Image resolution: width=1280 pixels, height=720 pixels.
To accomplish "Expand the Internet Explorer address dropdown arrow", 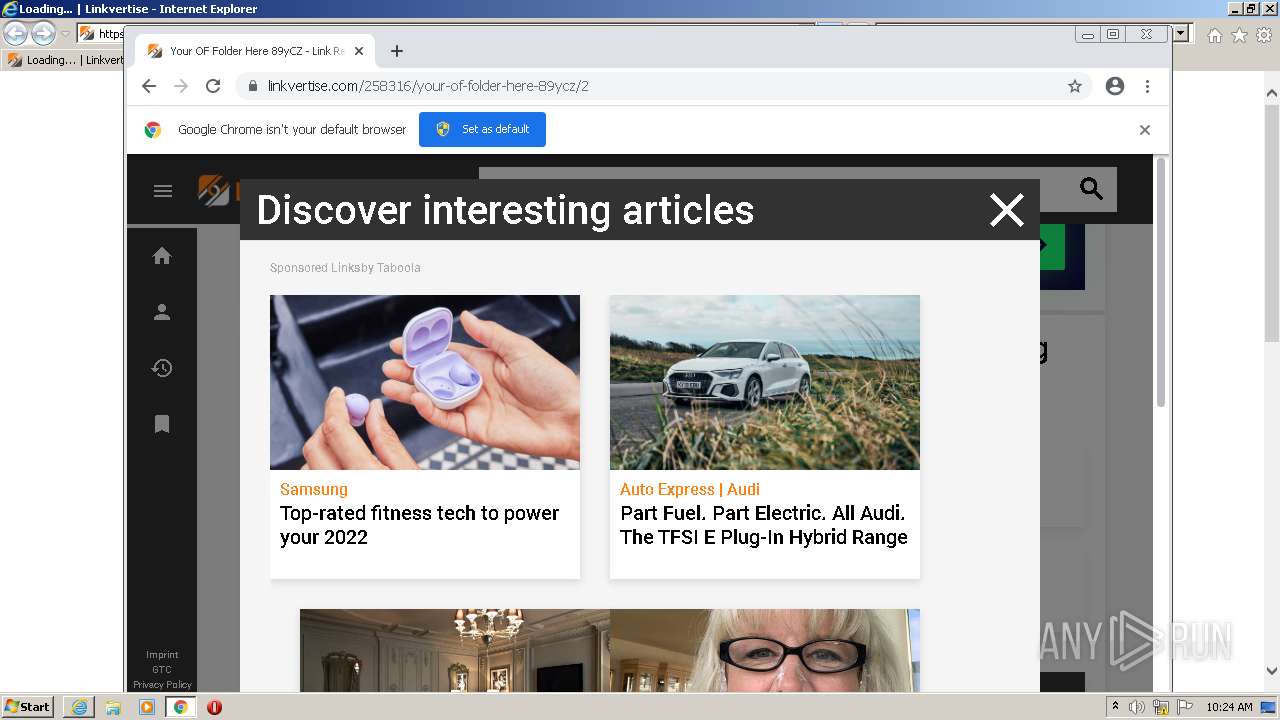I will pyautogui.click(x=1181, y=33).
